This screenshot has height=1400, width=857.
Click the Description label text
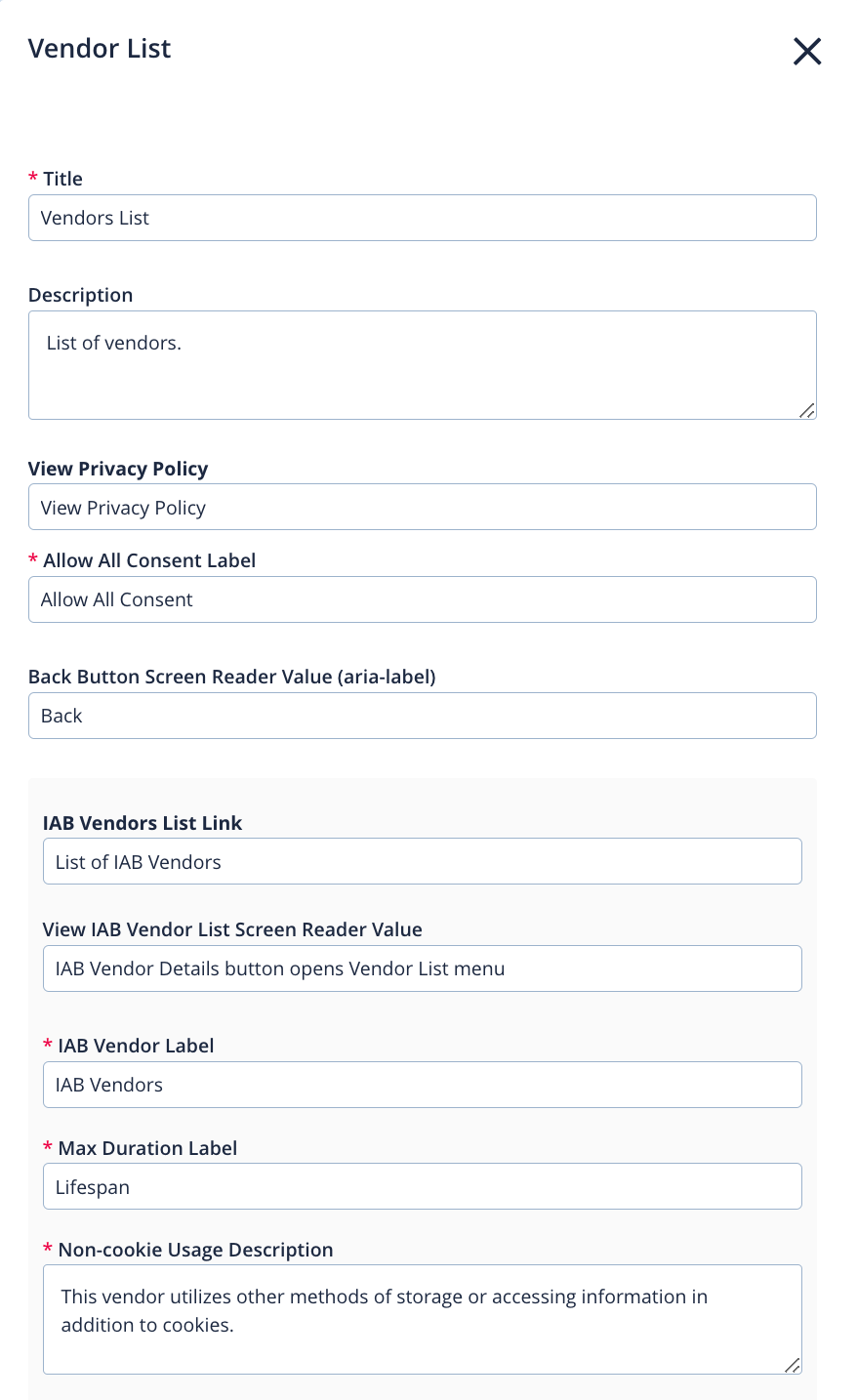point(80,295)
